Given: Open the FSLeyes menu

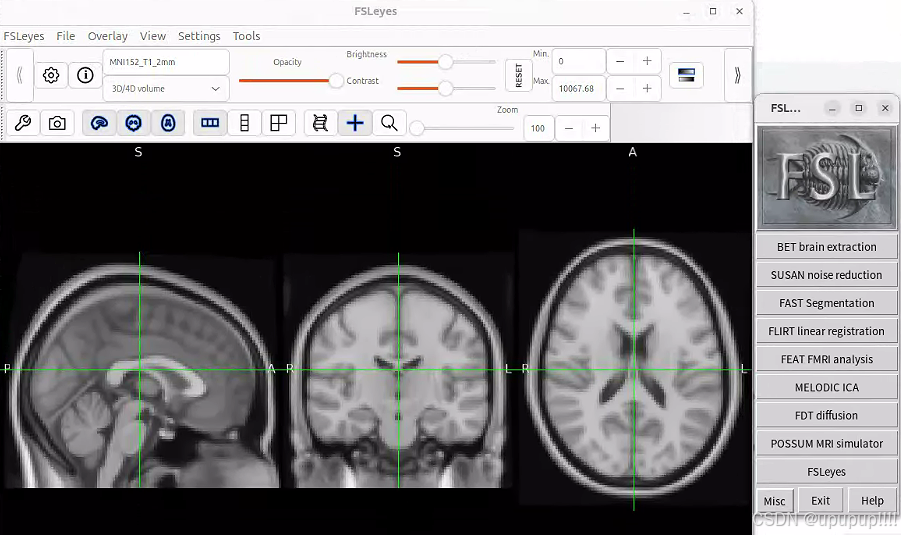Looking at the screenshot, I should pos(24,36).
